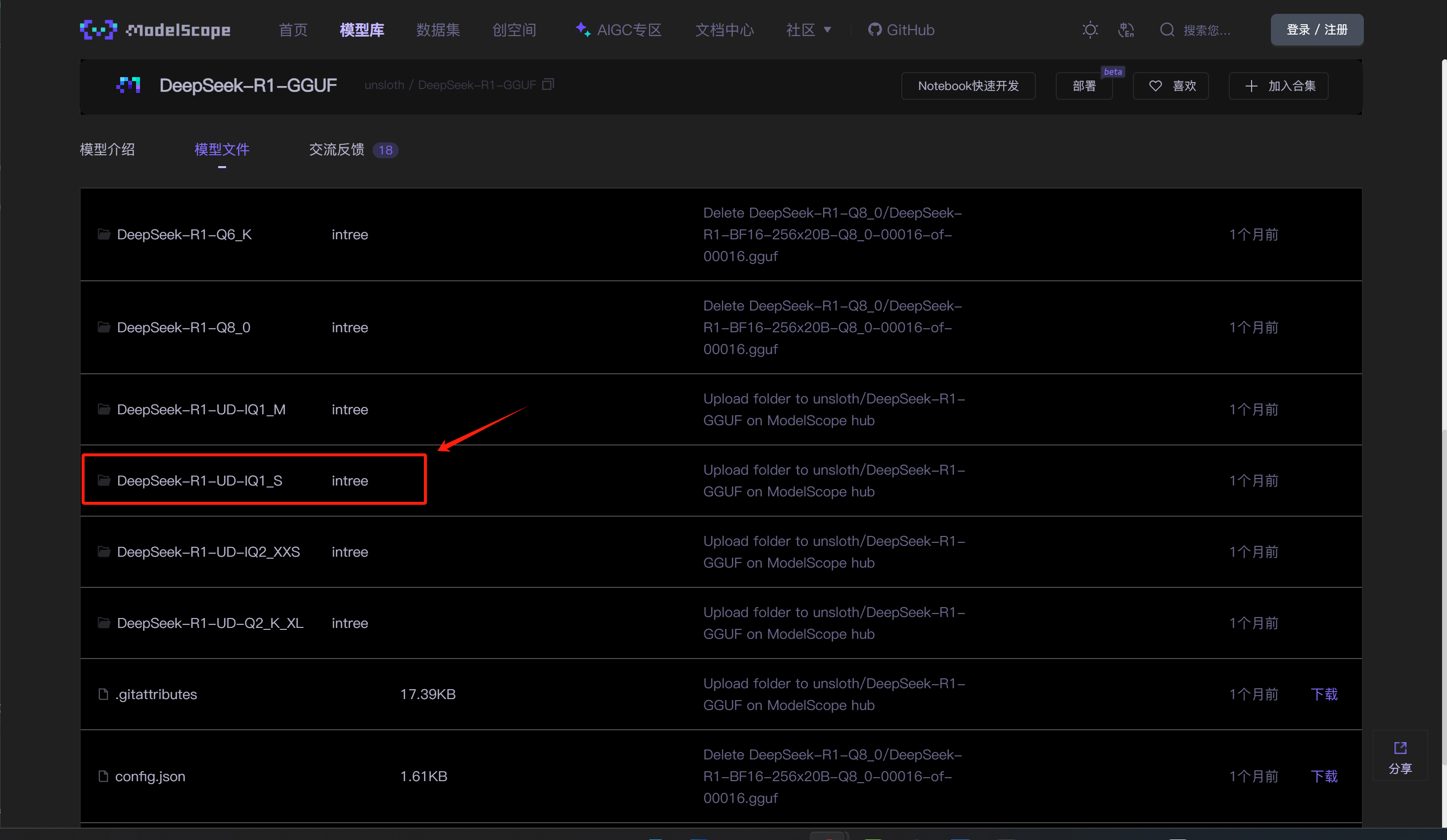Image resolution: width=1447 pixels, height=840 pixels.
Task: Switch to the 模型介绍 tab
Action: coord(107,150)
